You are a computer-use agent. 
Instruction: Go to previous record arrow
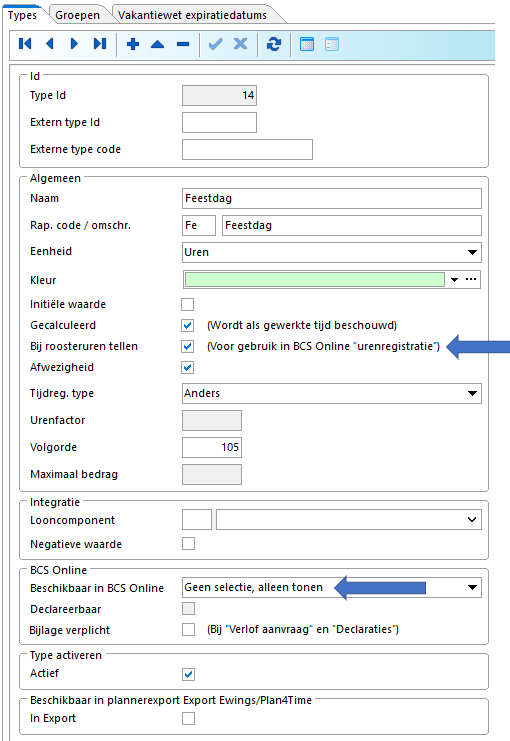50,44
